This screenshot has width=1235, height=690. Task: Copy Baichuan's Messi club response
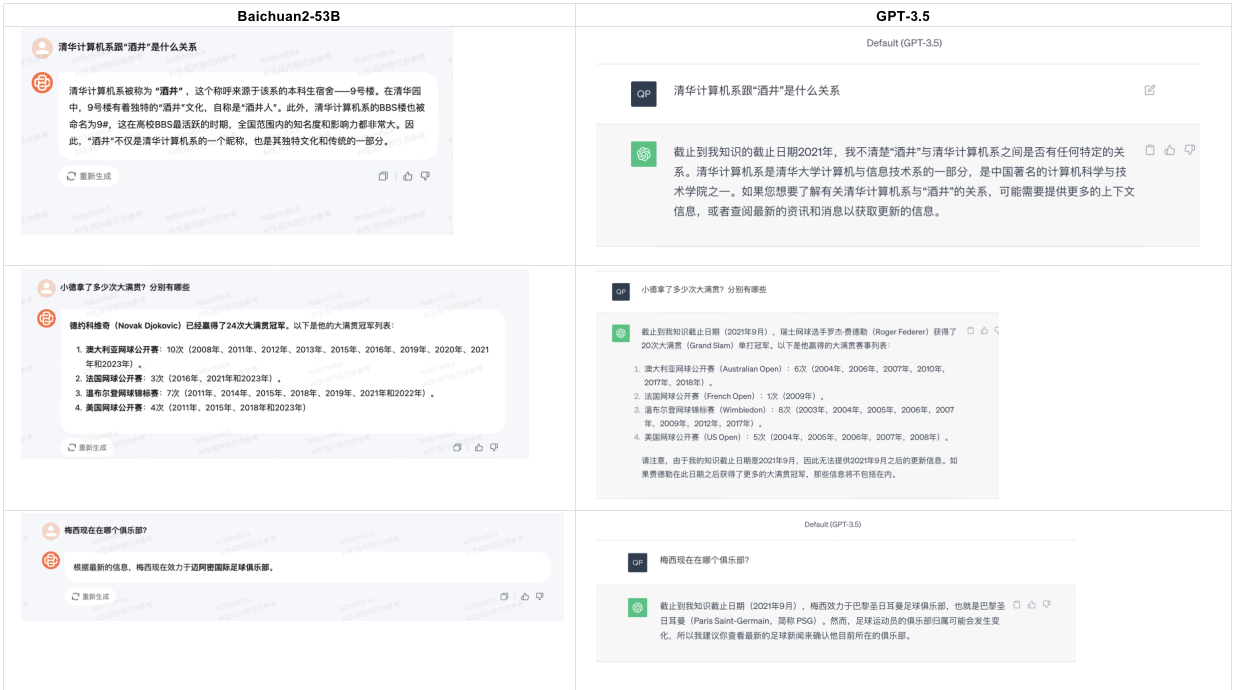(x=504, y=596)
